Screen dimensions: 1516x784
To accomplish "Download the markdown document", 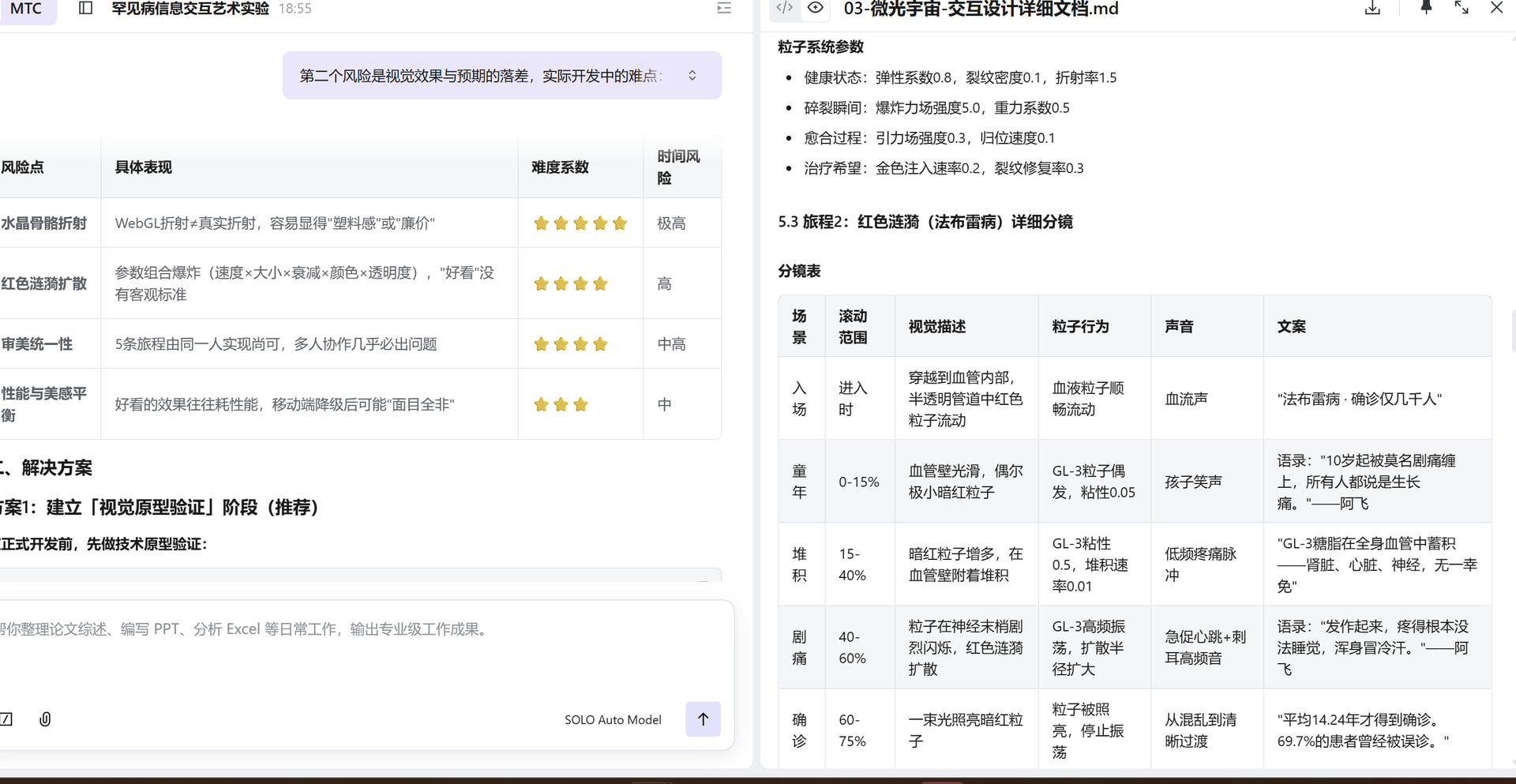I will tap(1372, 9).
